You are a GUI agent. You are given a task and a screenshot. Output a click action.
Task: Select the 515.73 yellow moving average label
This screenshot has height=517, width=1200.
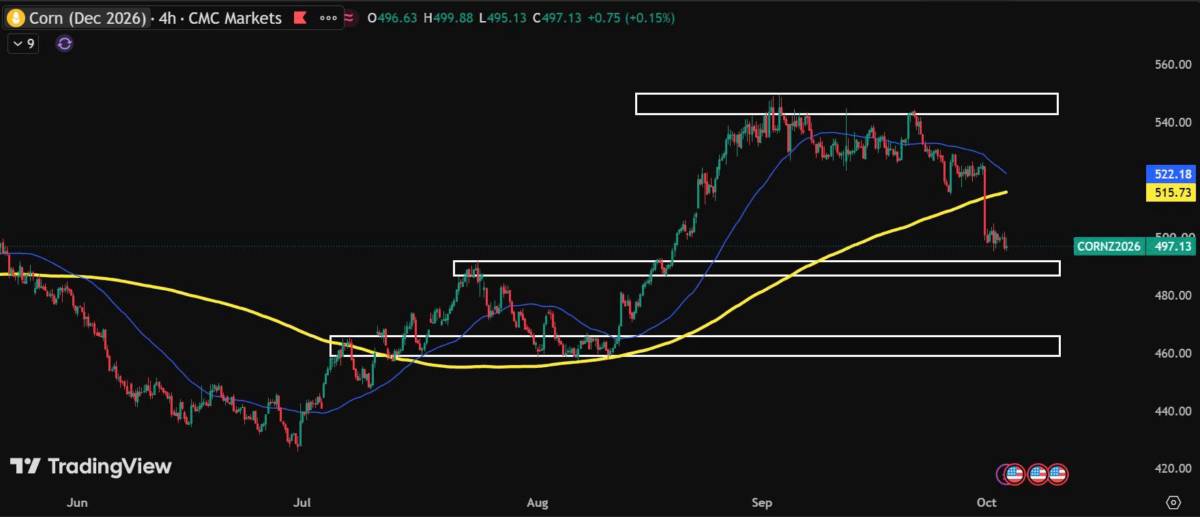coord(1173,191)
